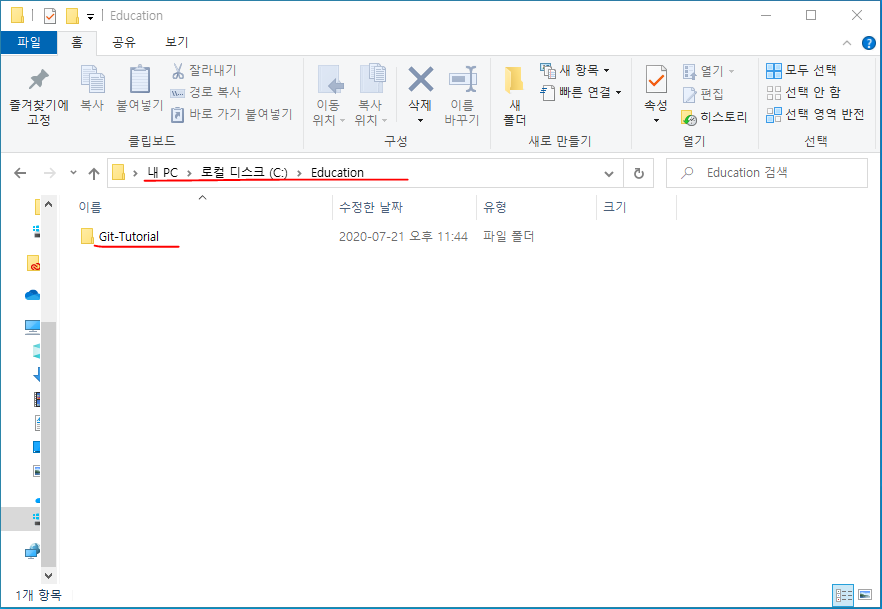
Task: Open recent locations dropdown arrow
Action: click(73, 173)
